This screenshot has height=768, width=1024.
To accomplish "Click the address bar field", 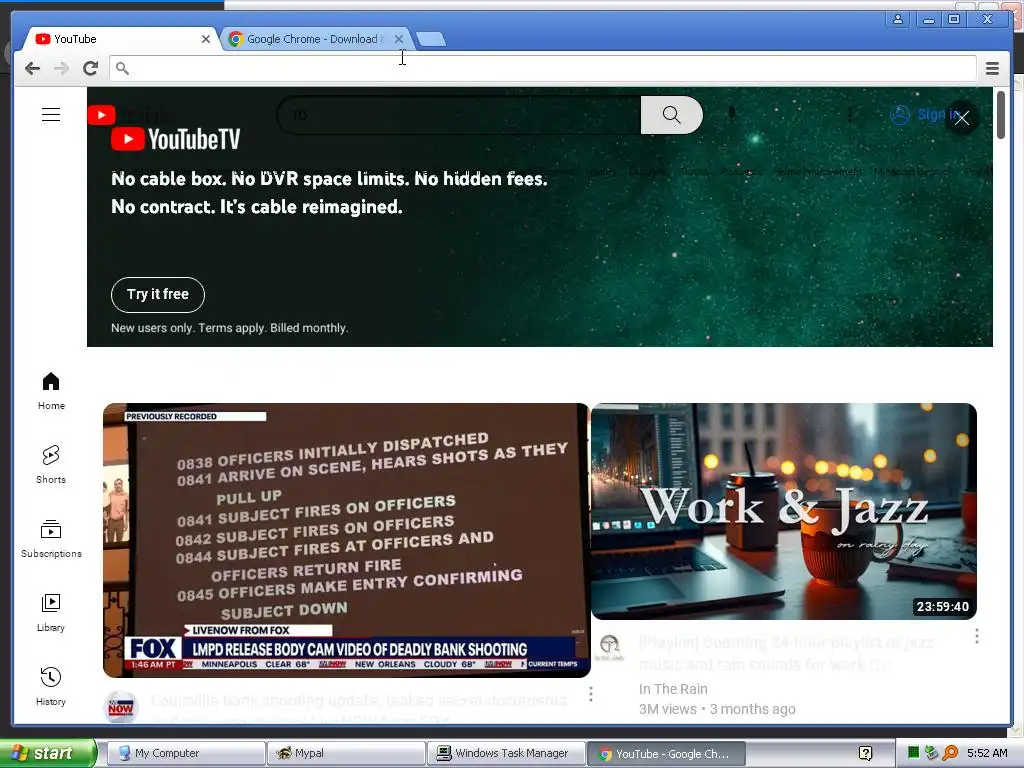I will click(x=543, y=68).
